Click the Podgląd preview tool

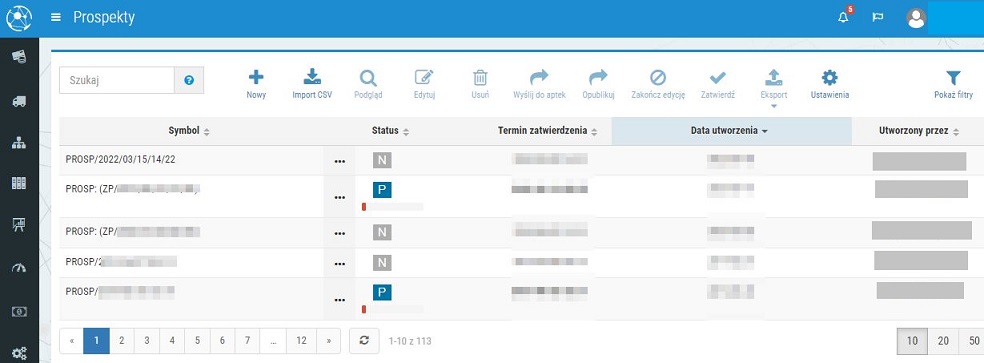[368, 85]
